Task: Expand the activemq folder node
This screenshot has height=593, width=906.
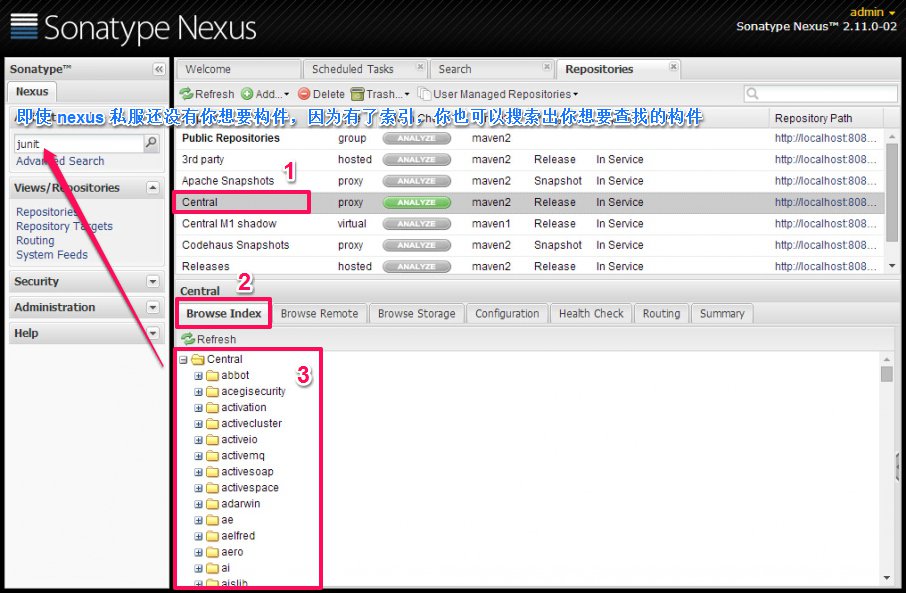Action: [198, 456]
